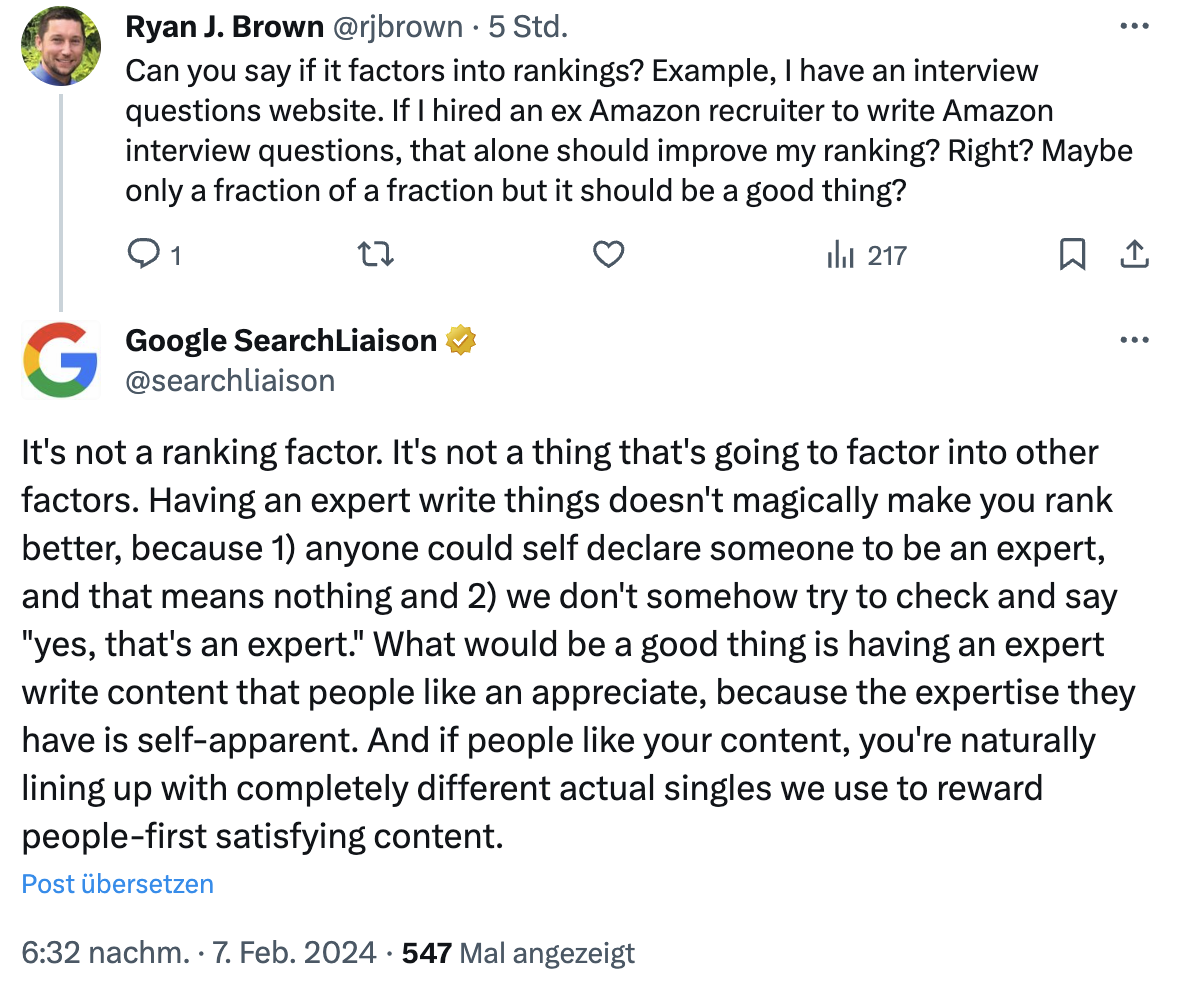View analytics showing 217 views
This screenshot has width=1178, height=1000.
coord(866,256)
